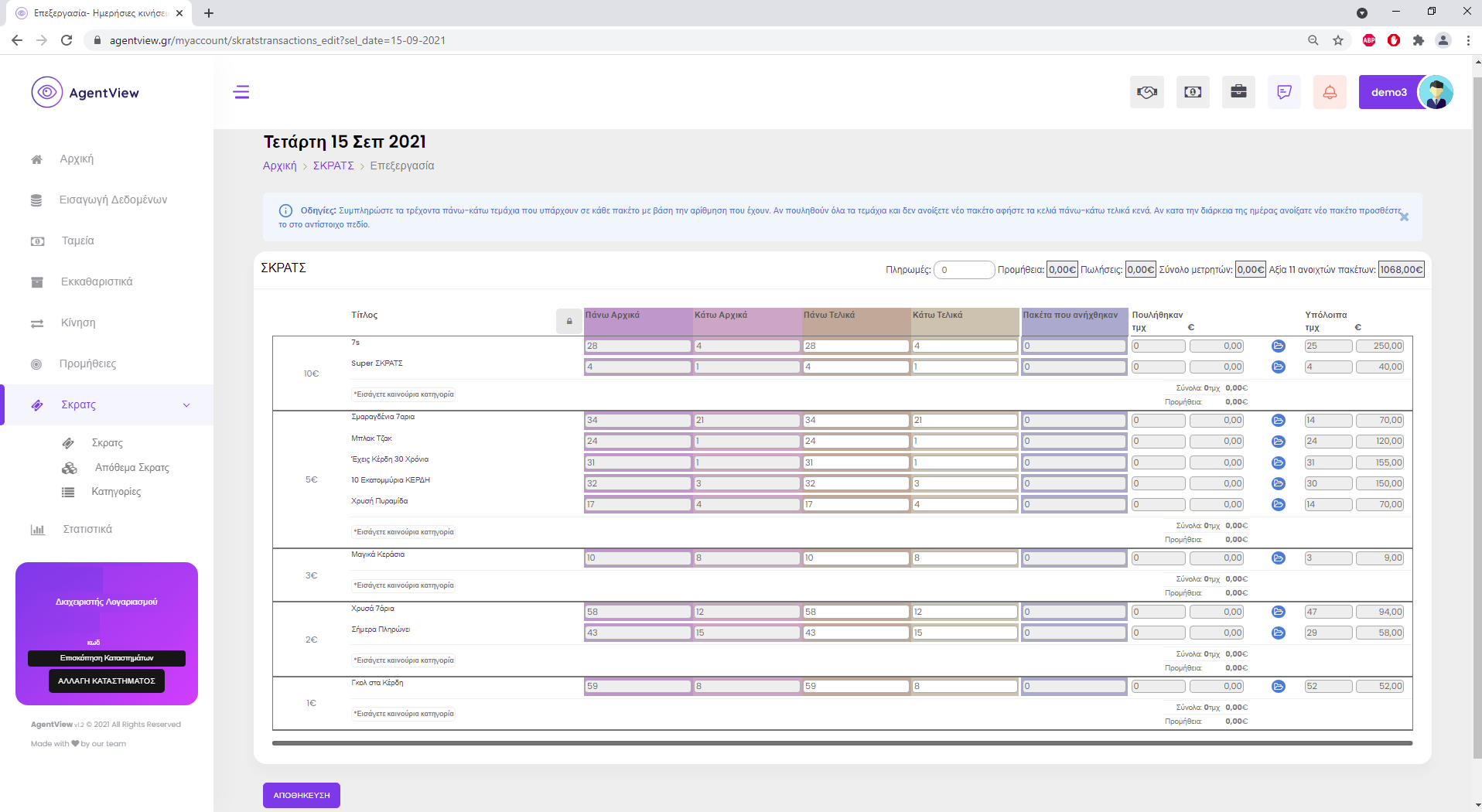Open the chat messages icon
The image size is (1482, 812).
tap(1284, 92)
